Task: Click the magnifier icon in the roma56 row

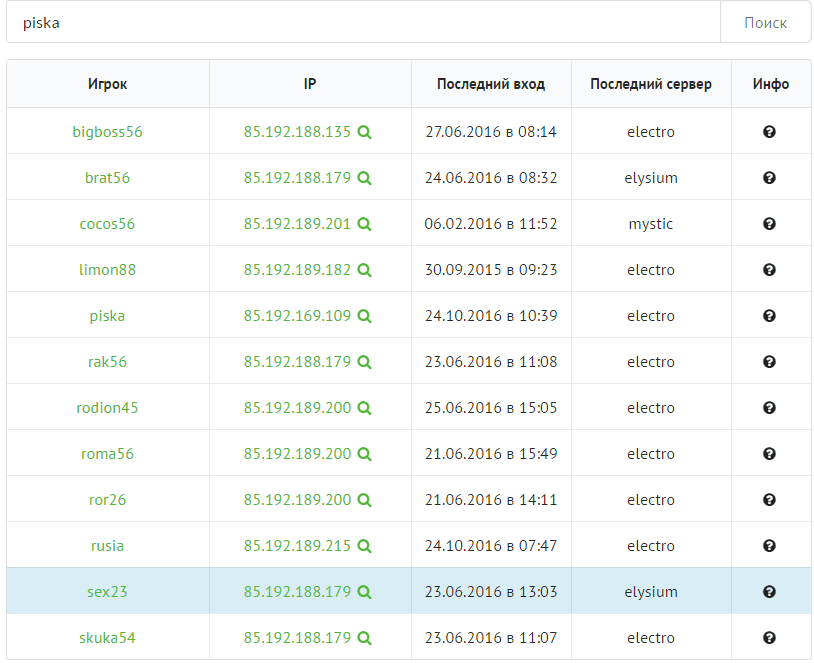Action: coord(364,454)
